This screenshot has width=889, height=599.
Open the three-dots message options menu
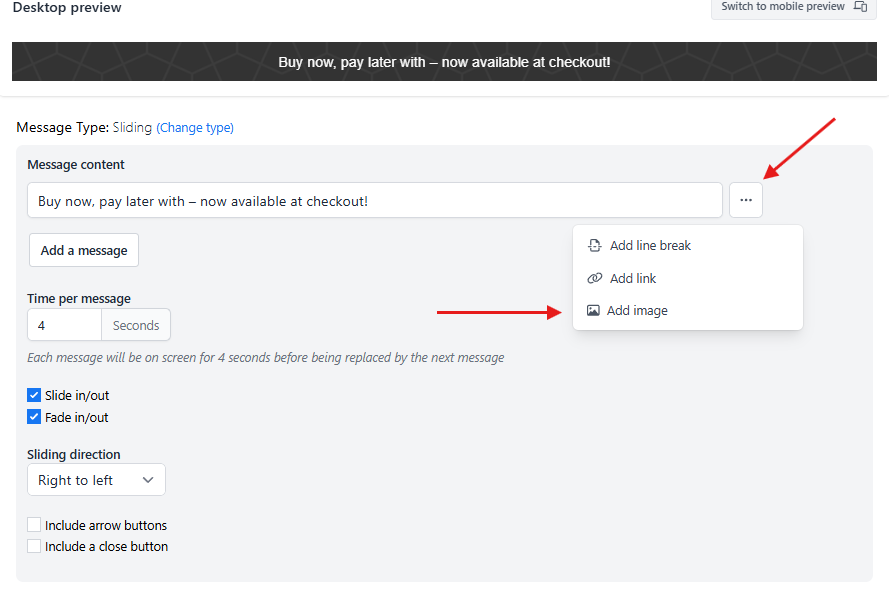[746, 200]
